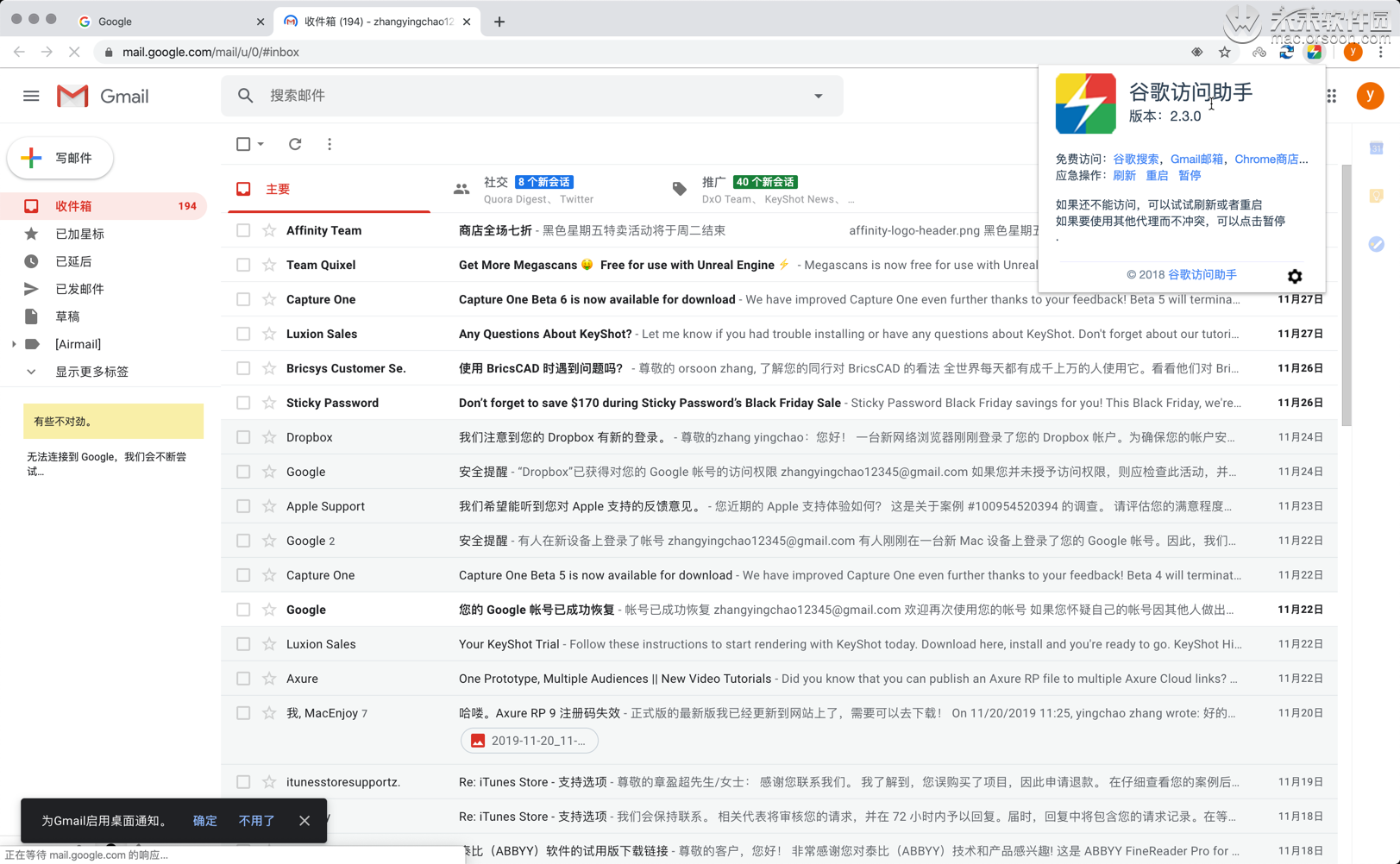Check the itunesstoresupportz email checkbox
This screenshot has width=1400, height=864.
coord(243,782)
